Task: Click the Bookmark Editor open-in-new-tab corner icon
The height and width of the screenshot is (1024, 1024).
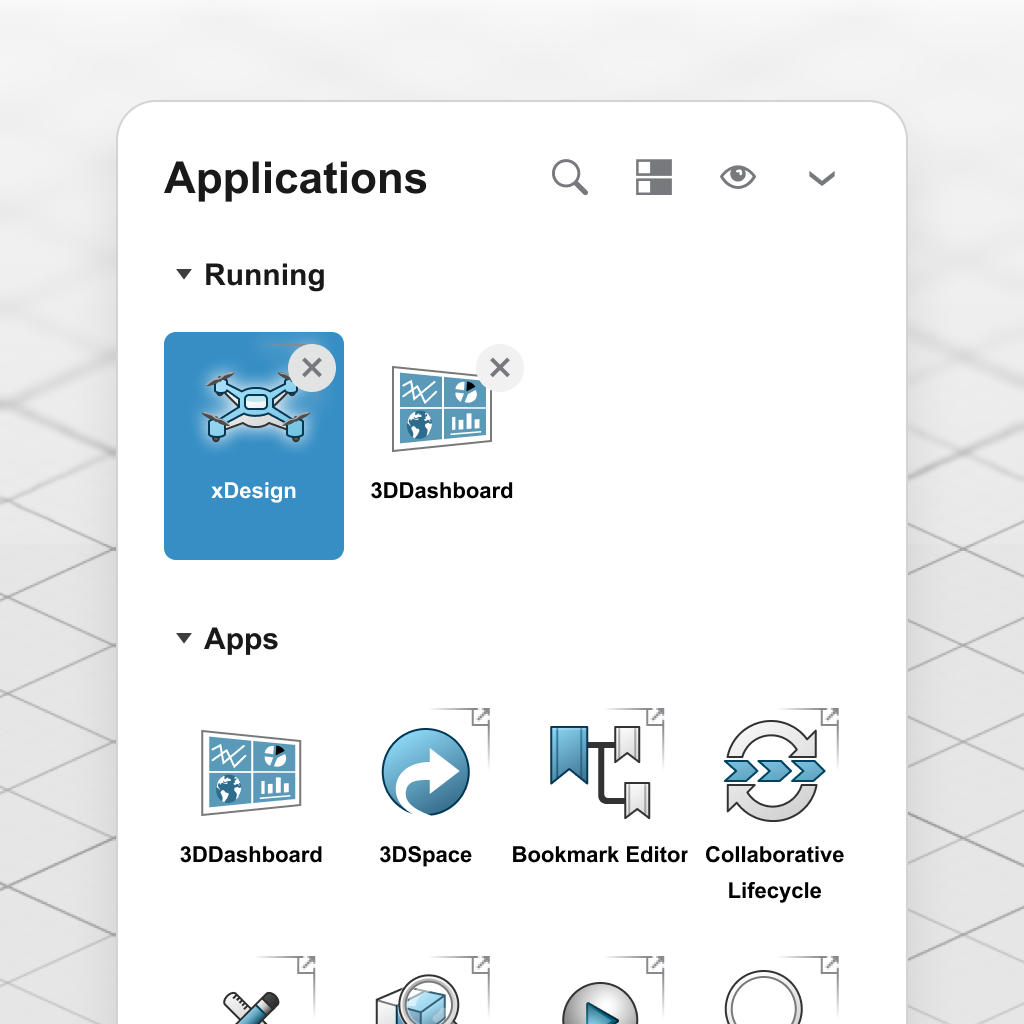Action: pyautogui.click(x=656, y=716)
